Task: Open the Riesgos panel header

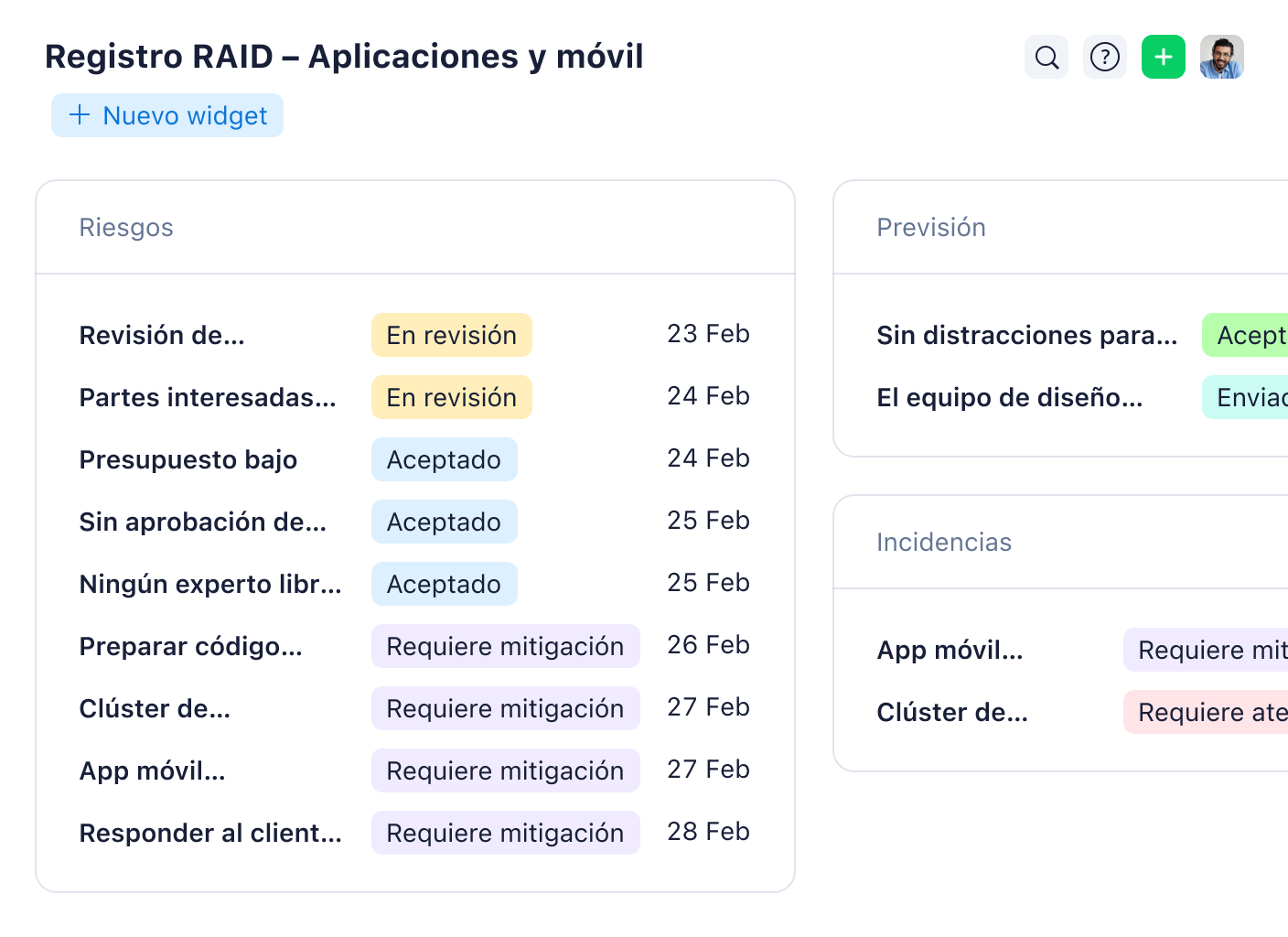Action: tap(126, 227)
